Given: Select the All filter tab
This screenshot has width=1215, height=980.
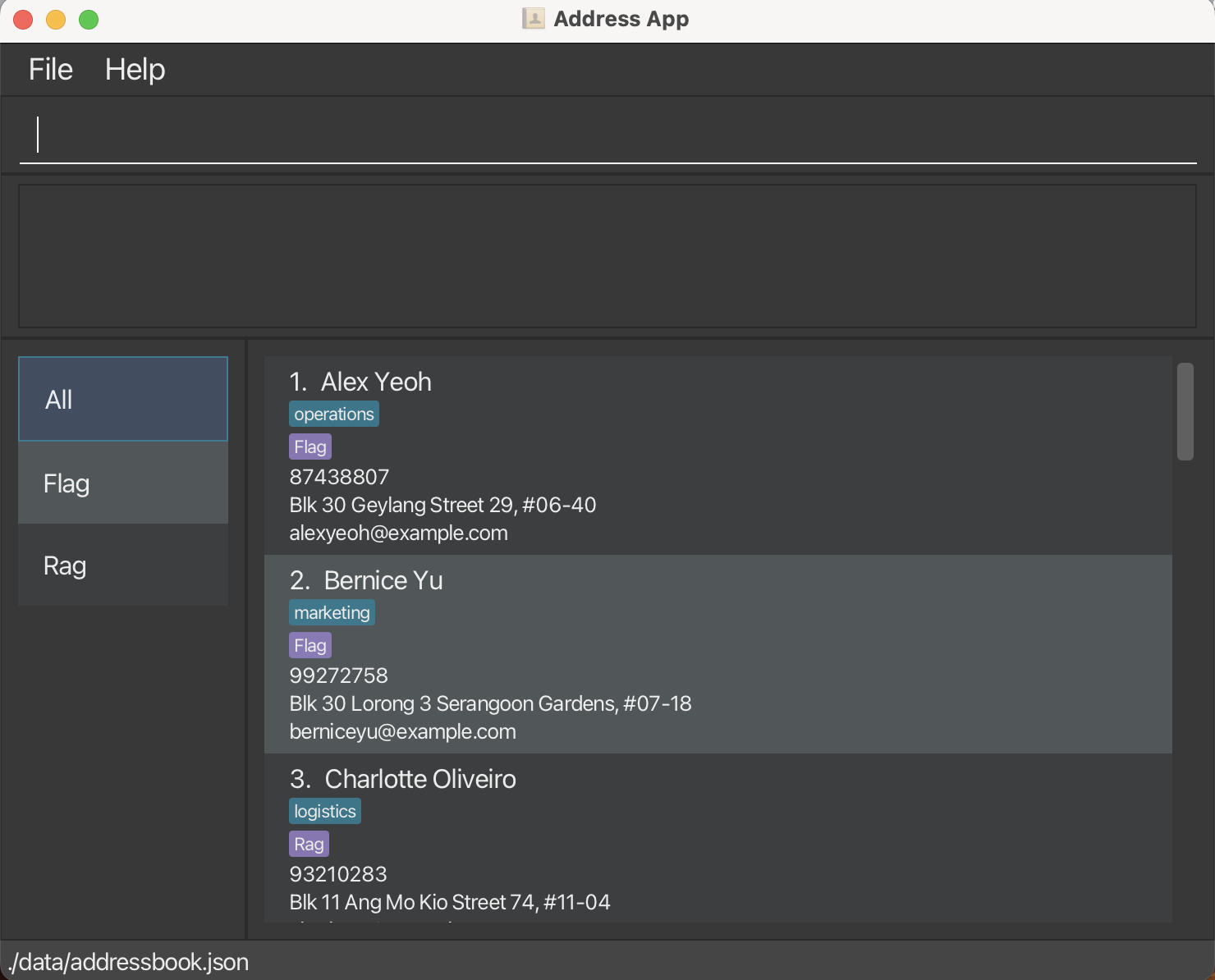Looking at the screenshot, I should [123, 400].
